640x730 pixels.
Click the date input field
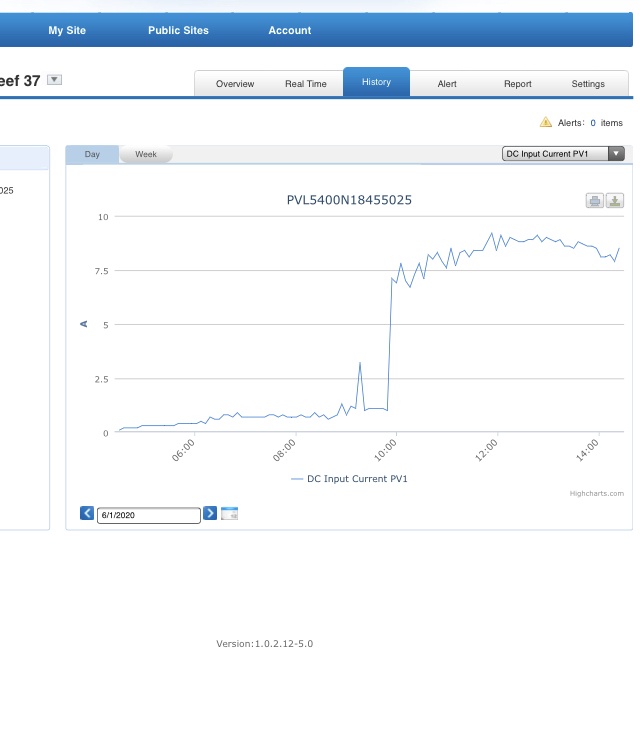pyautogui.click(x=149, y=515)
